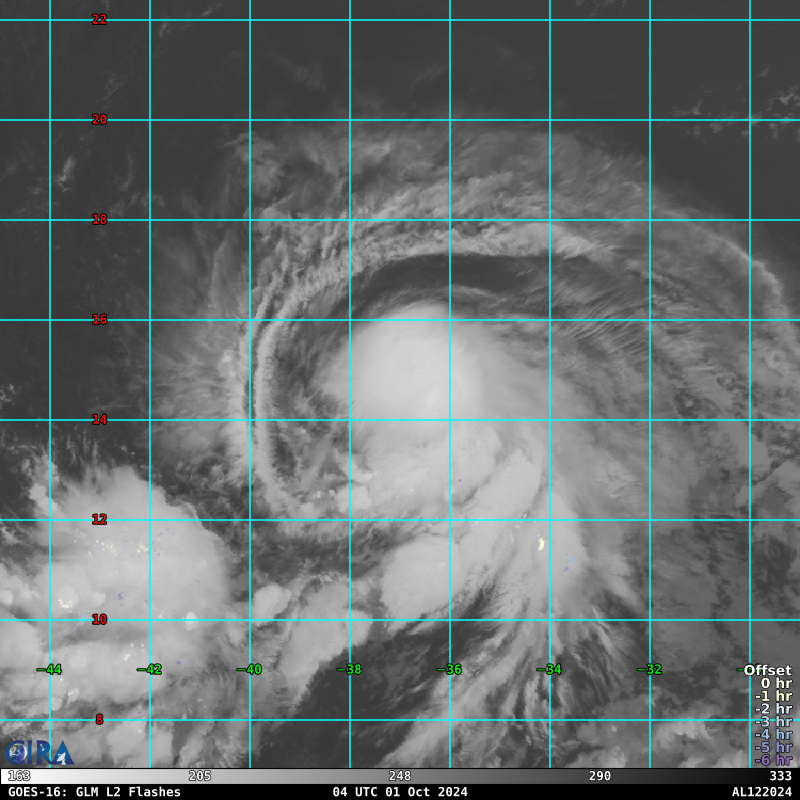Viewport: 800px width, 800px height.
Task: Click the 0 hr legend entry
Action: 777,683
